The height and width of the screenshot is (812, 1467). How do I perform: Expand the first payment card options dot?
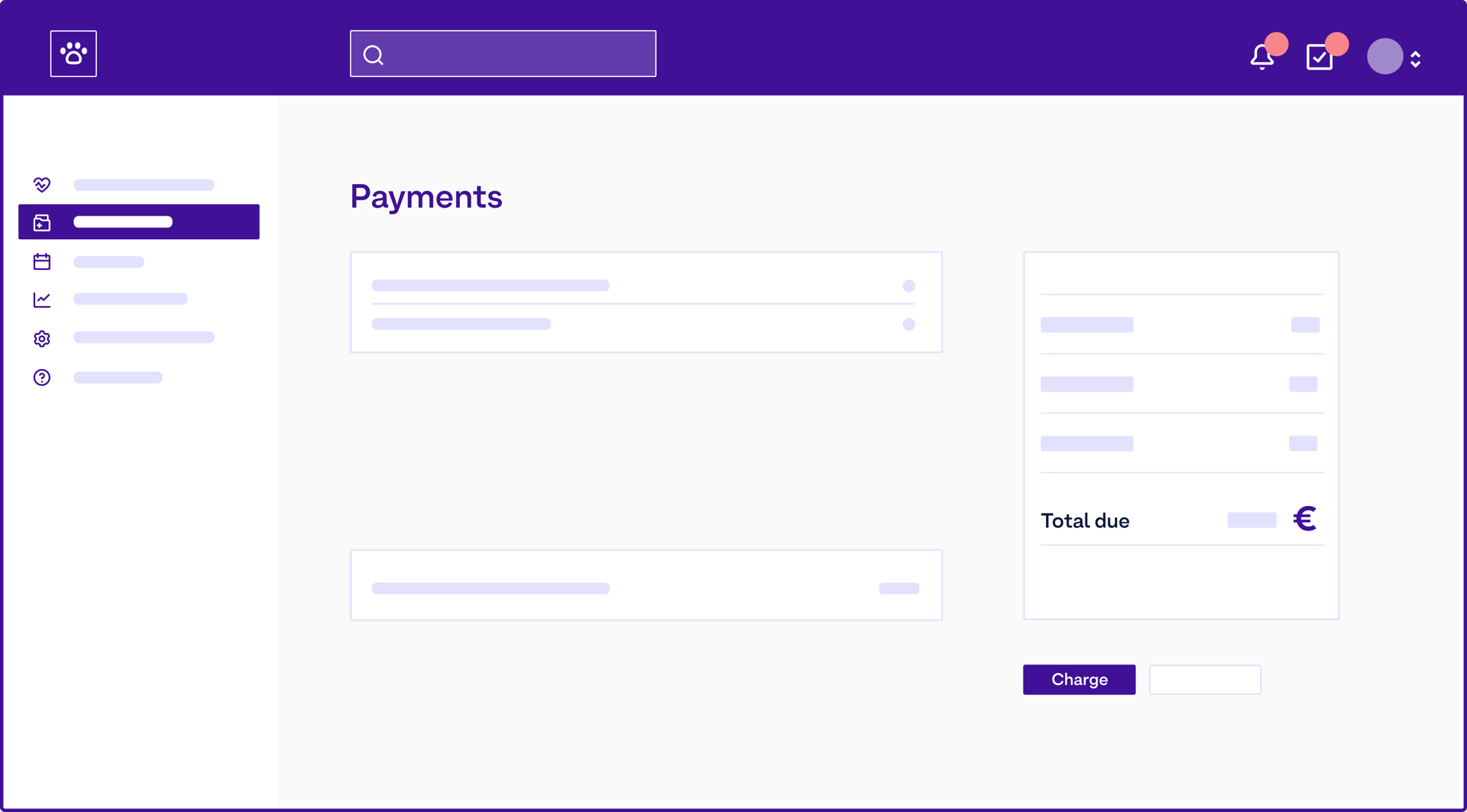click(909, 286)
